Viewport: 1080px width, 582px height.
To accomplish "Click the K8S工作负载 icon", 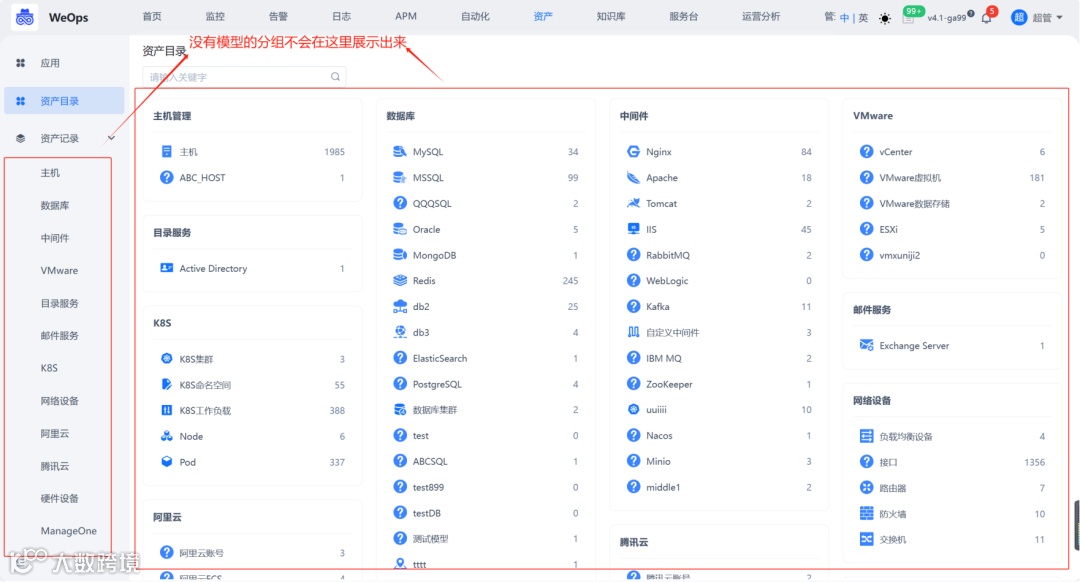I will point(166,410).
